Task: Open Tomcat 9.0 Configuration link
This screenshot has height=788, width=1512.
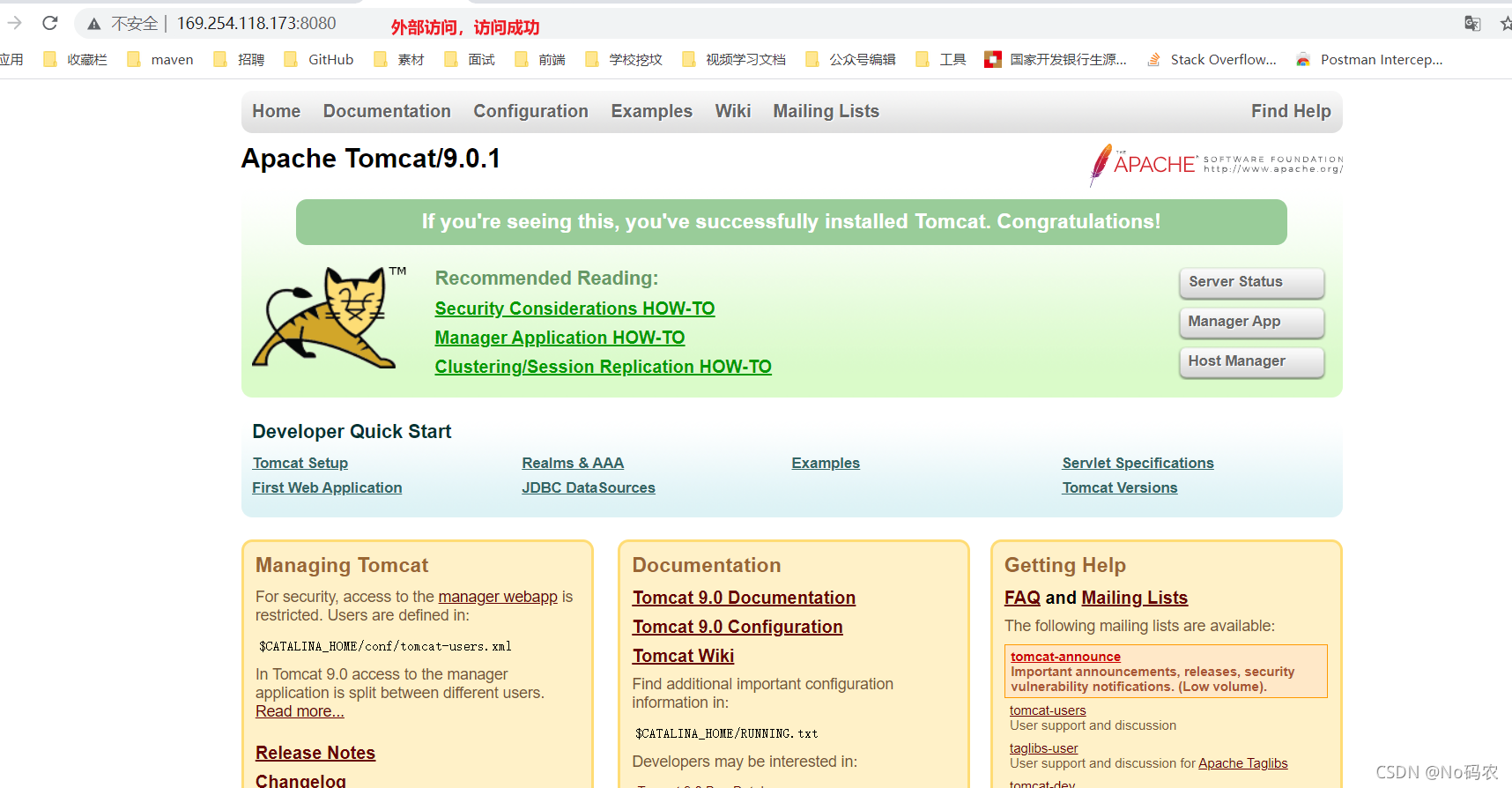Action: [x=737, y=627]
